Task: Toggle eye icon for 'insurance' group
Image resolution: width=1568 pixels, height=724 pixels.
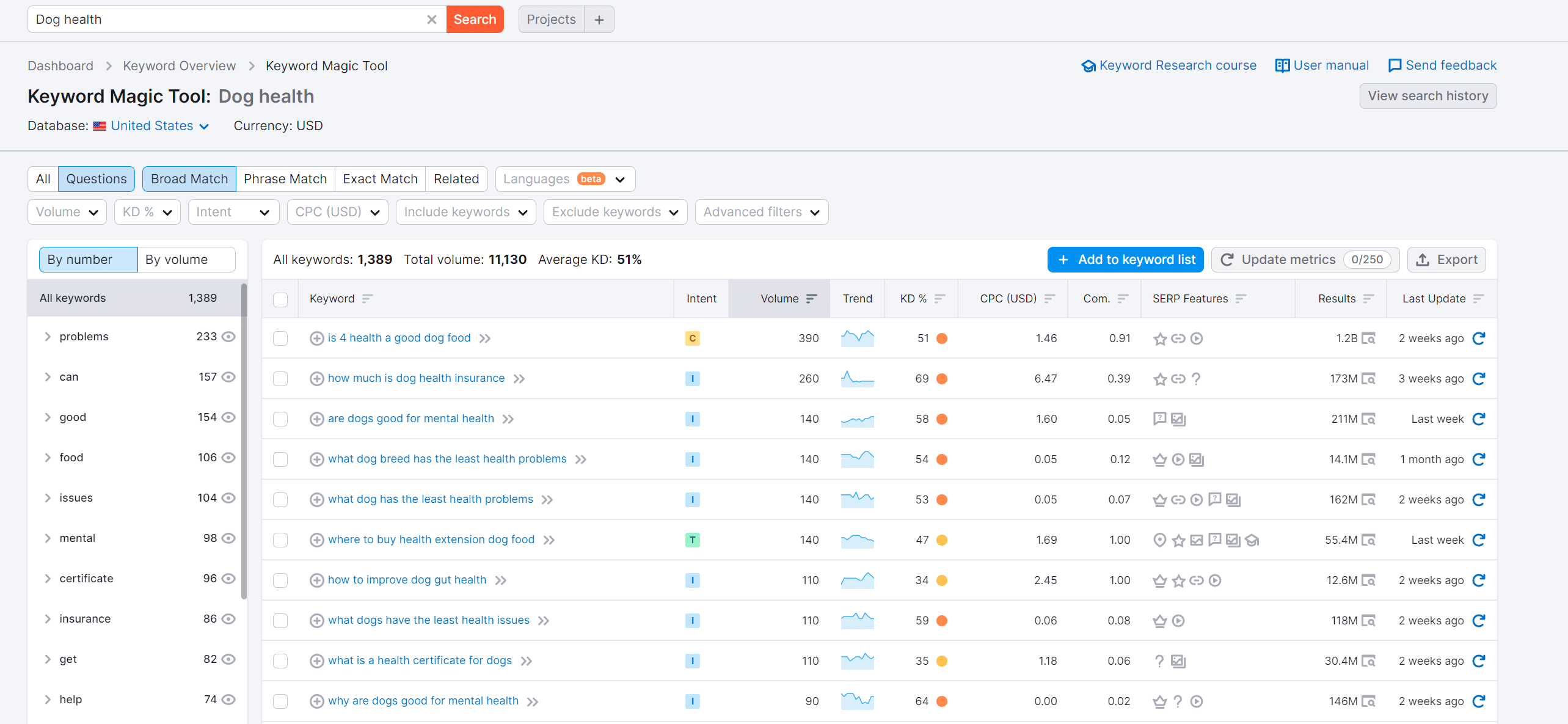Action: click(x=228, y=619)
